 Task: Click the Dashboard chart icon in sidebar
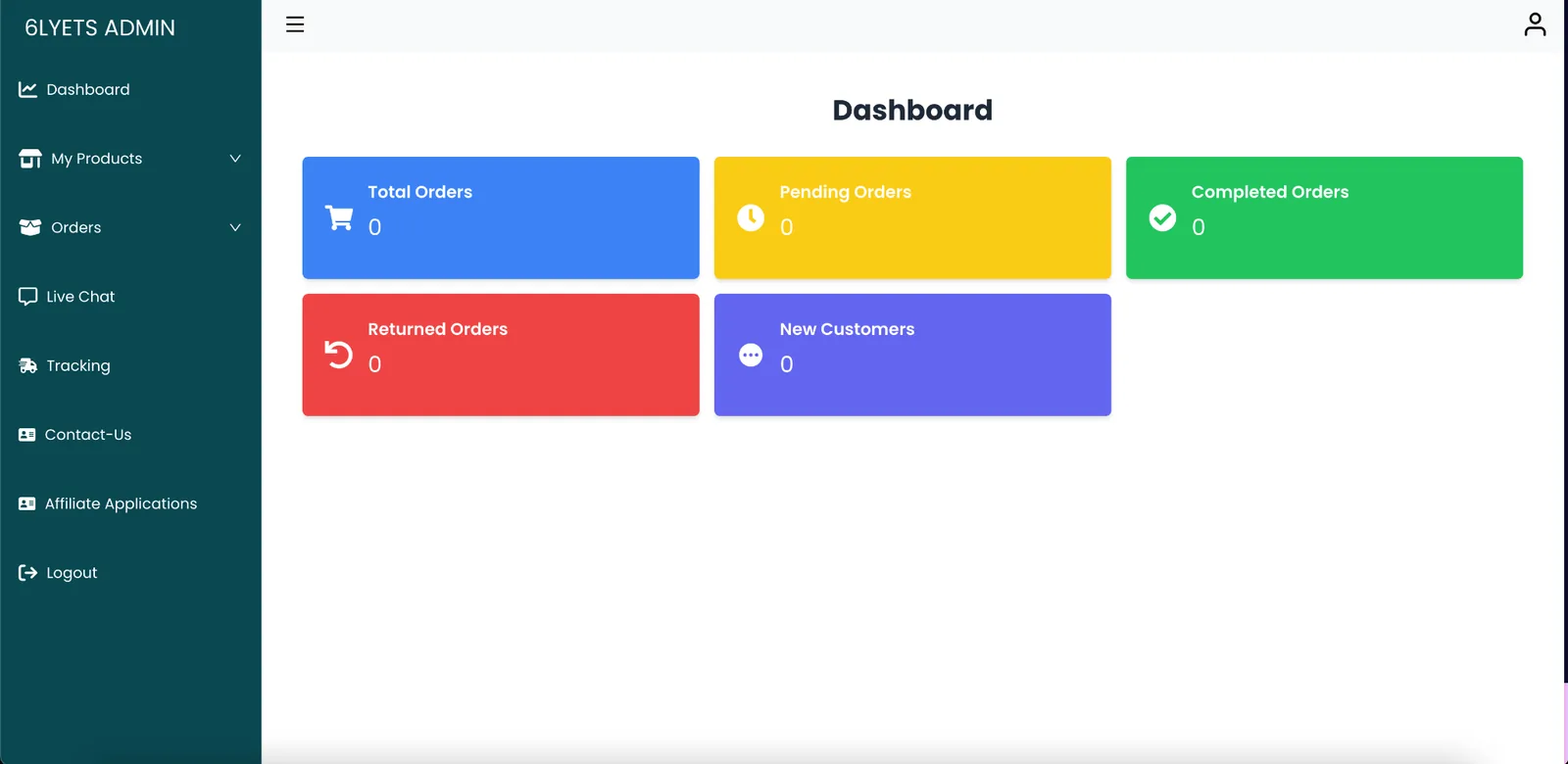(x=27, y=89)
